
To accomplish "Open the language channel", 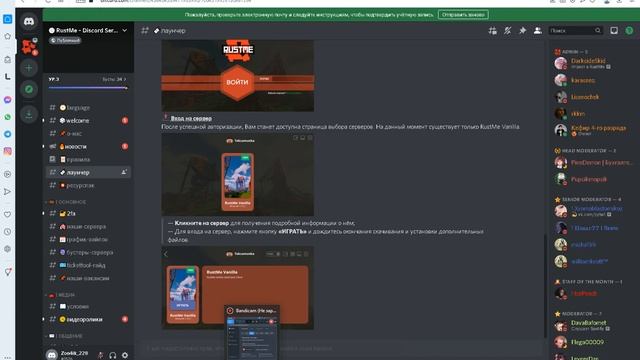I will coord(88,108).
